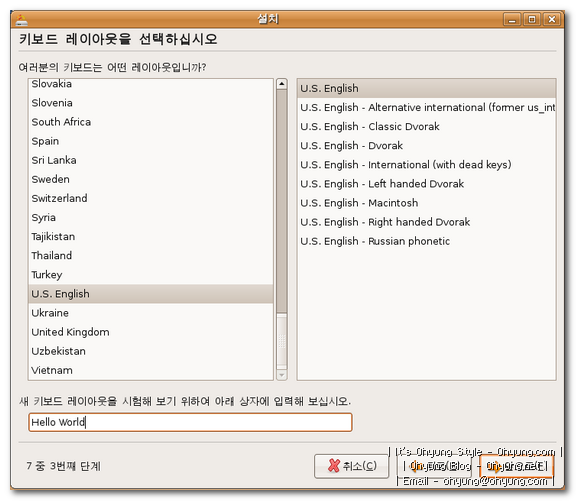Click the installer icon in title bar
The image size is (576, 501).
pyautogui.click(x=22, y=20)
